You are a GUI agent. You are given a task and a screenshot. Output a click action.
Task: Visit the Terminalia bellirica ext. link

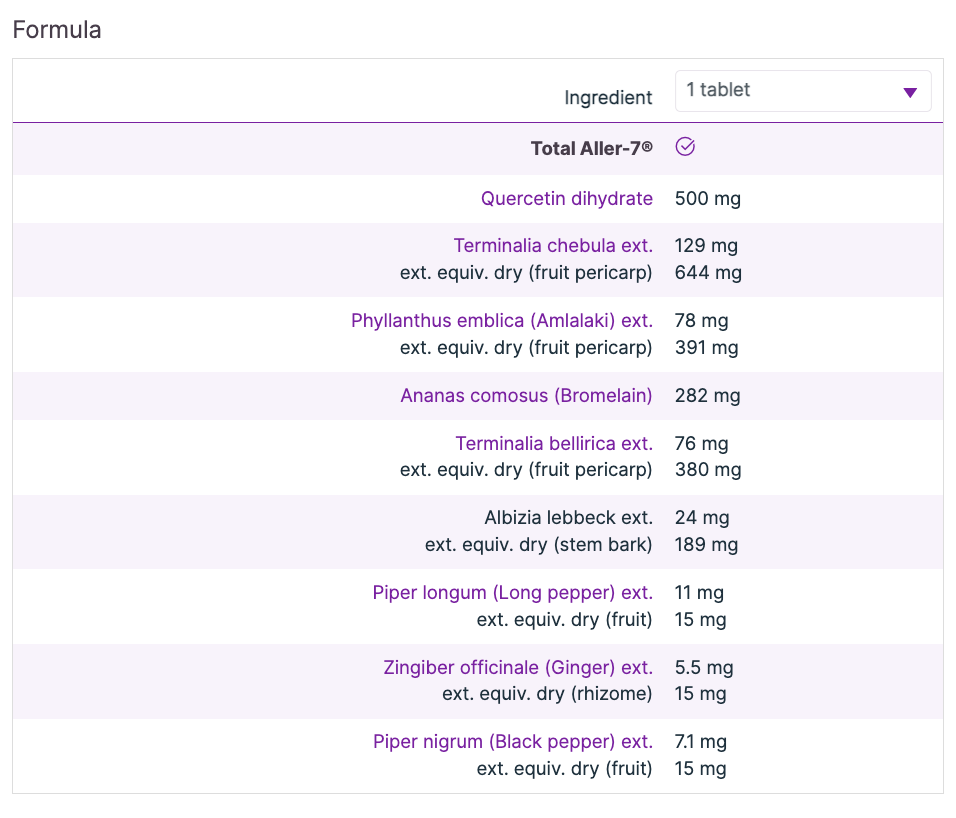(x=554, y=444)
